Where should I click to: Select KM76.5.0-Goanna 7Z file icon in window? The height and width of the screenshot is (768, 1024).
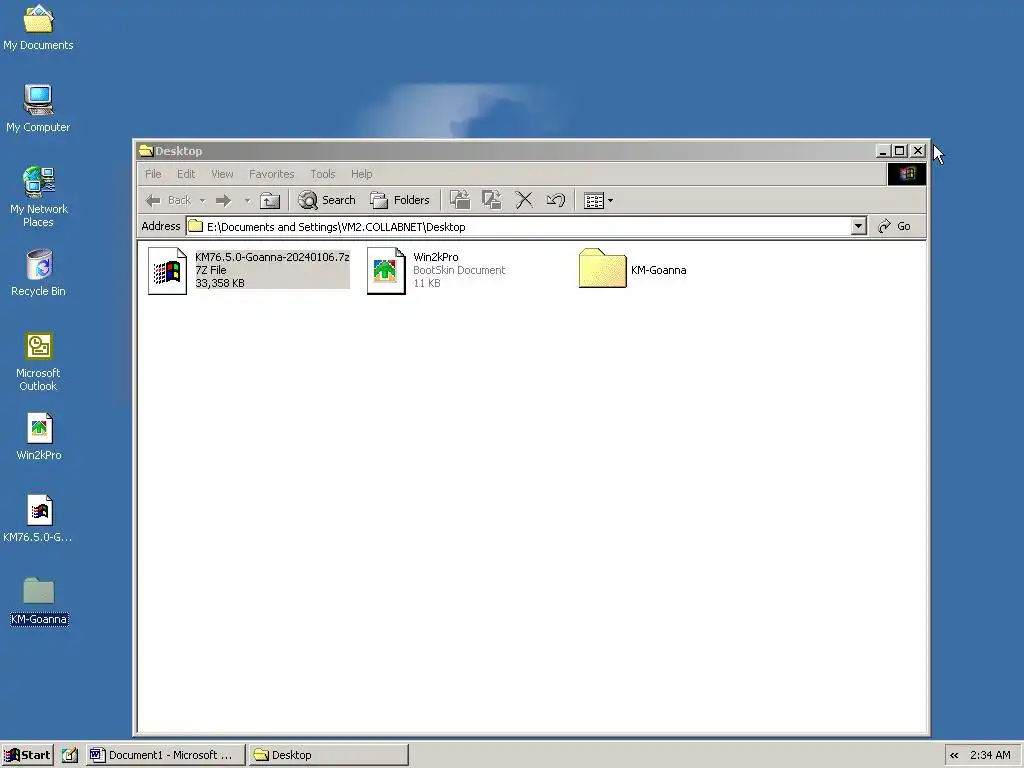click(x=167, y=270)
